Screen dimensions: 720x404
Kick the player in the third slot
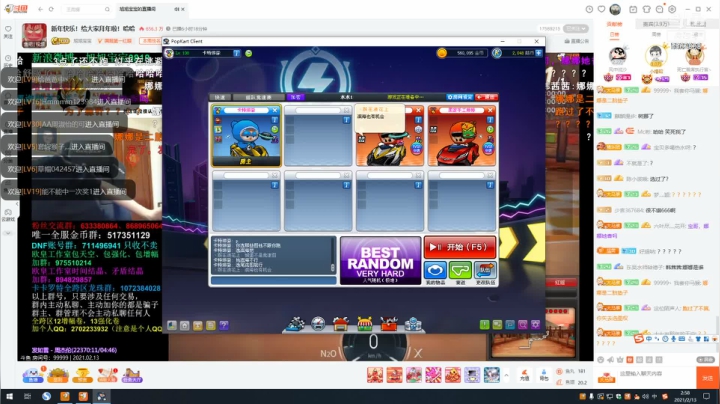[x=418, y=110]
